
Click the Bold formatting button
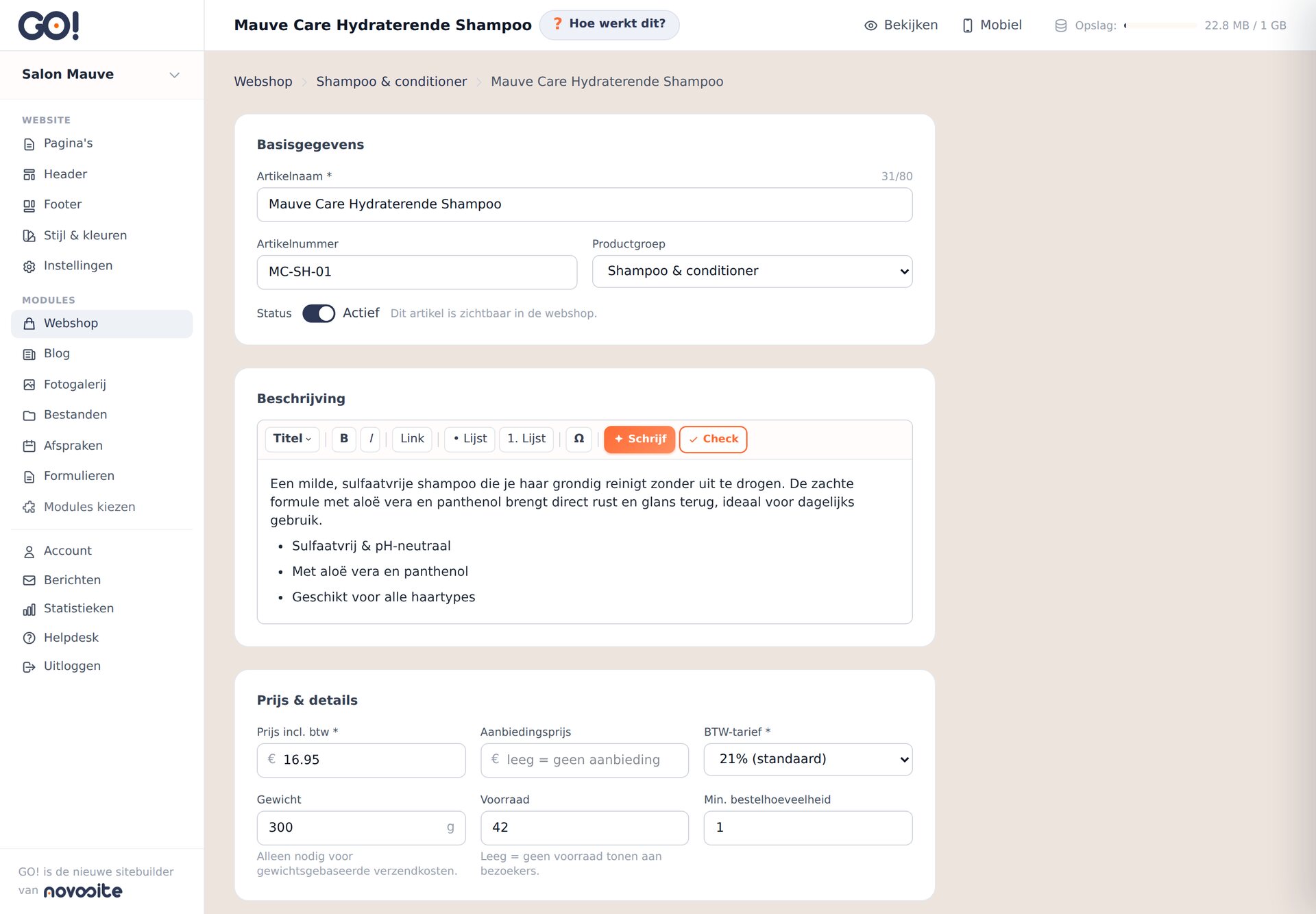pos(344,439)
